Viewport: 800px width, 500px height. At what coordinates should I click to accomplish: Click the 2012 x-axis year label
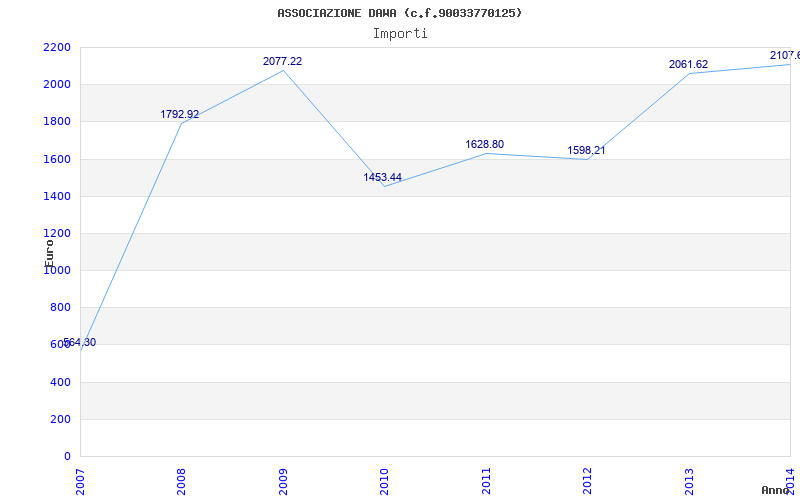click(x=587, y=481)
